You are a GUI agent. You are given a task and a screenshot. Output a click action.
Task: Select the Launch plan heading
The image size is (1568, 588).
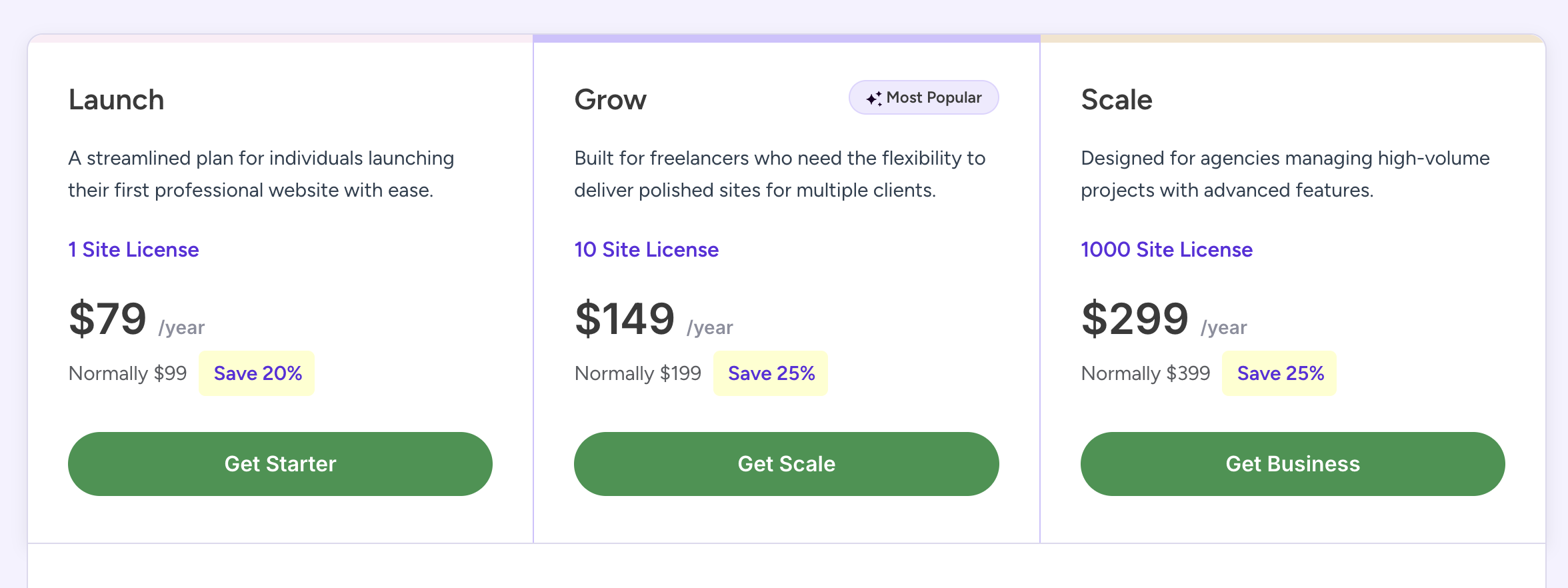pyautogui.click(x=116, y=100)
